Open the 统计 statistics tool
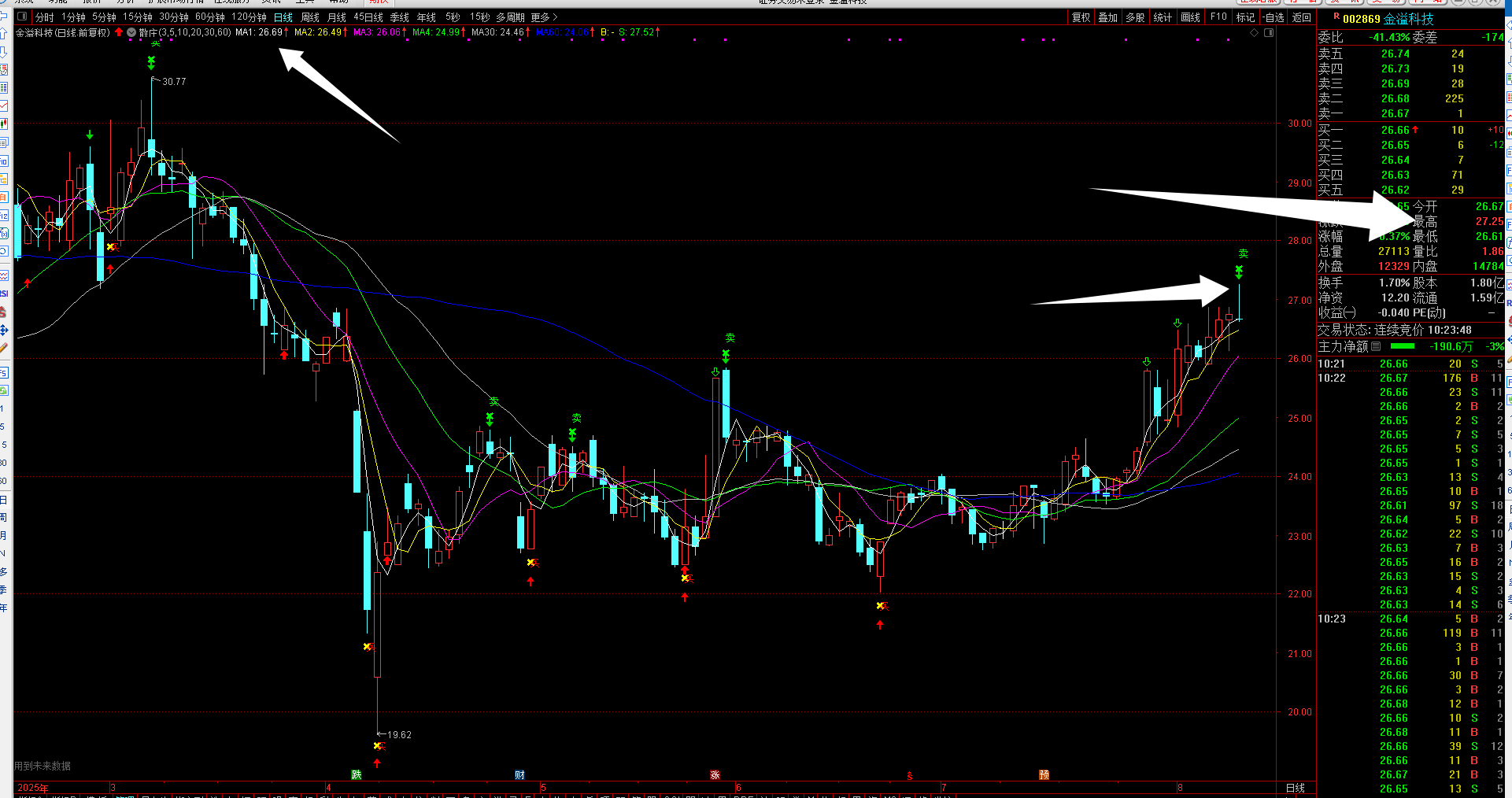Screen dimensions: 1512x798 (1163, 17)
